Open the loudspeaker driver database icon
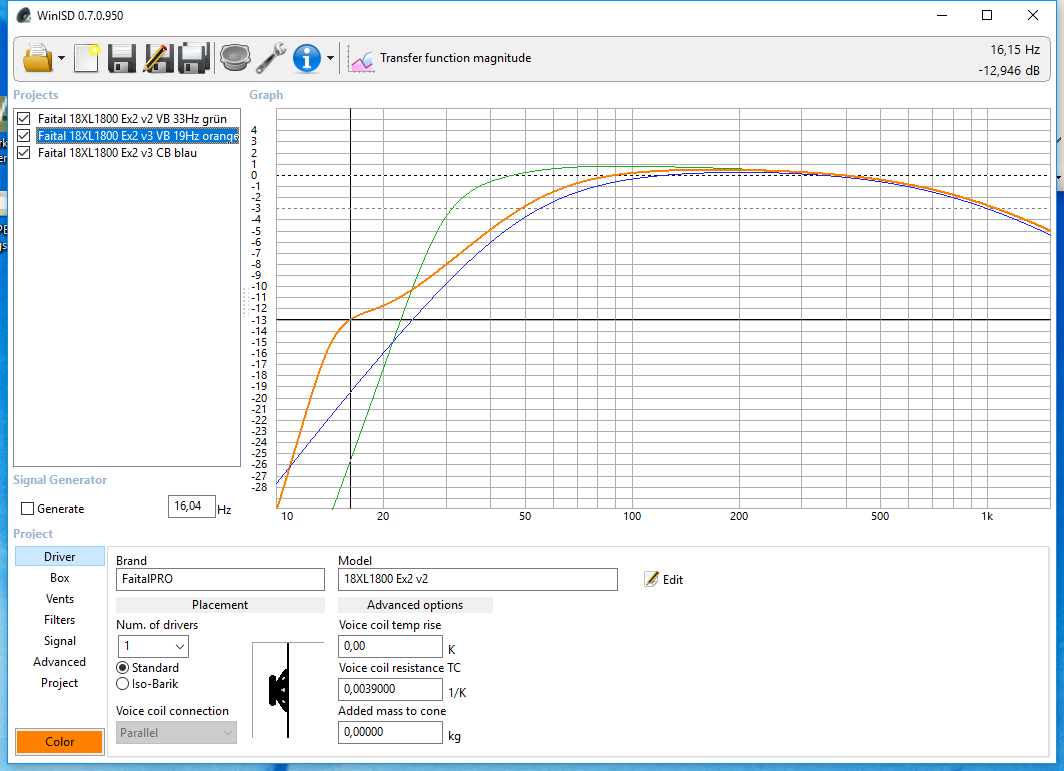1064x771 pixels. click(x=234, y=58)
